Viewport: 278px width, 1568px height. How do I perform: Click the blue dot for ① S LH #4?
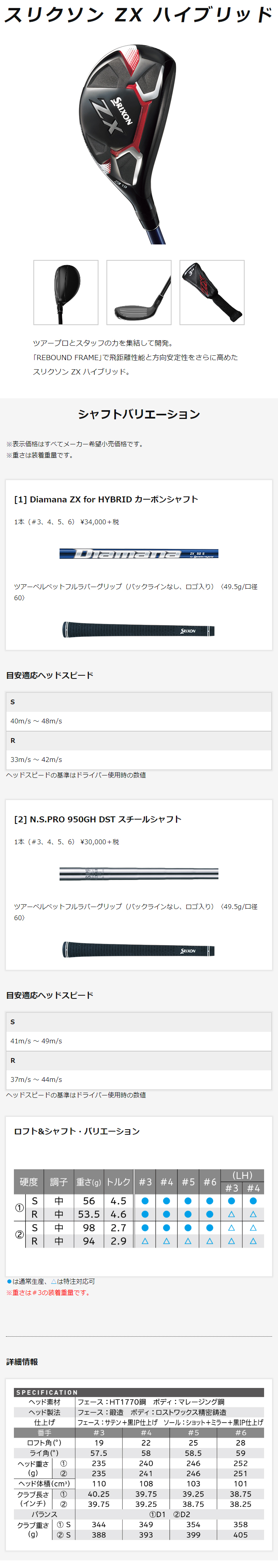[x=253, y=1201]
